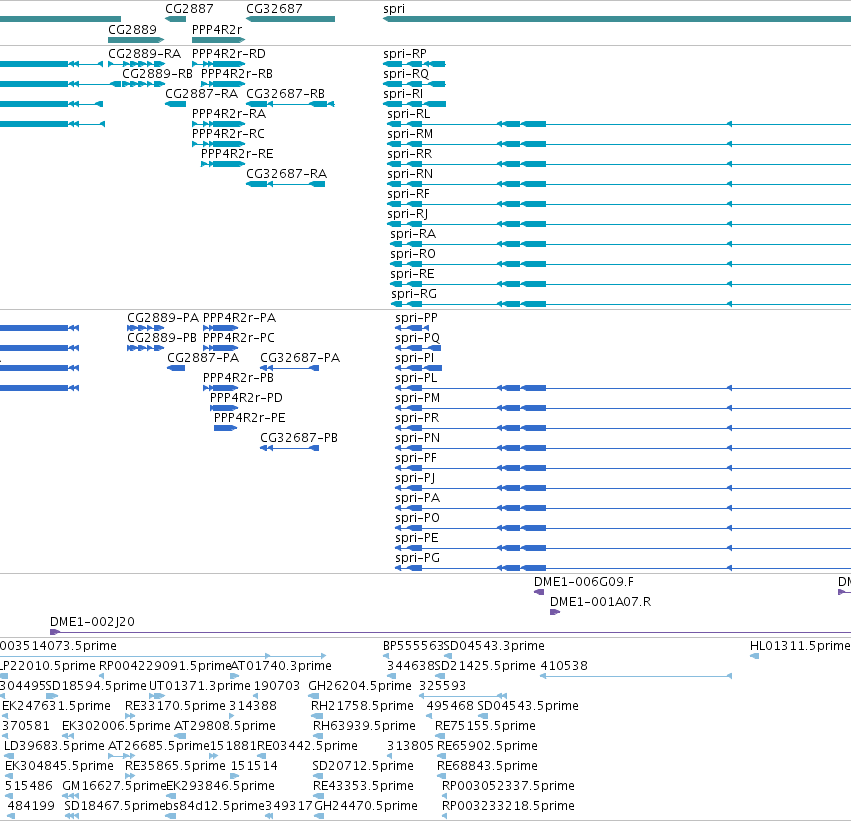This screenshot has height=821, width=851.
Task: Select EST RP003233218.5prime
Action: [x=508, y=807]
